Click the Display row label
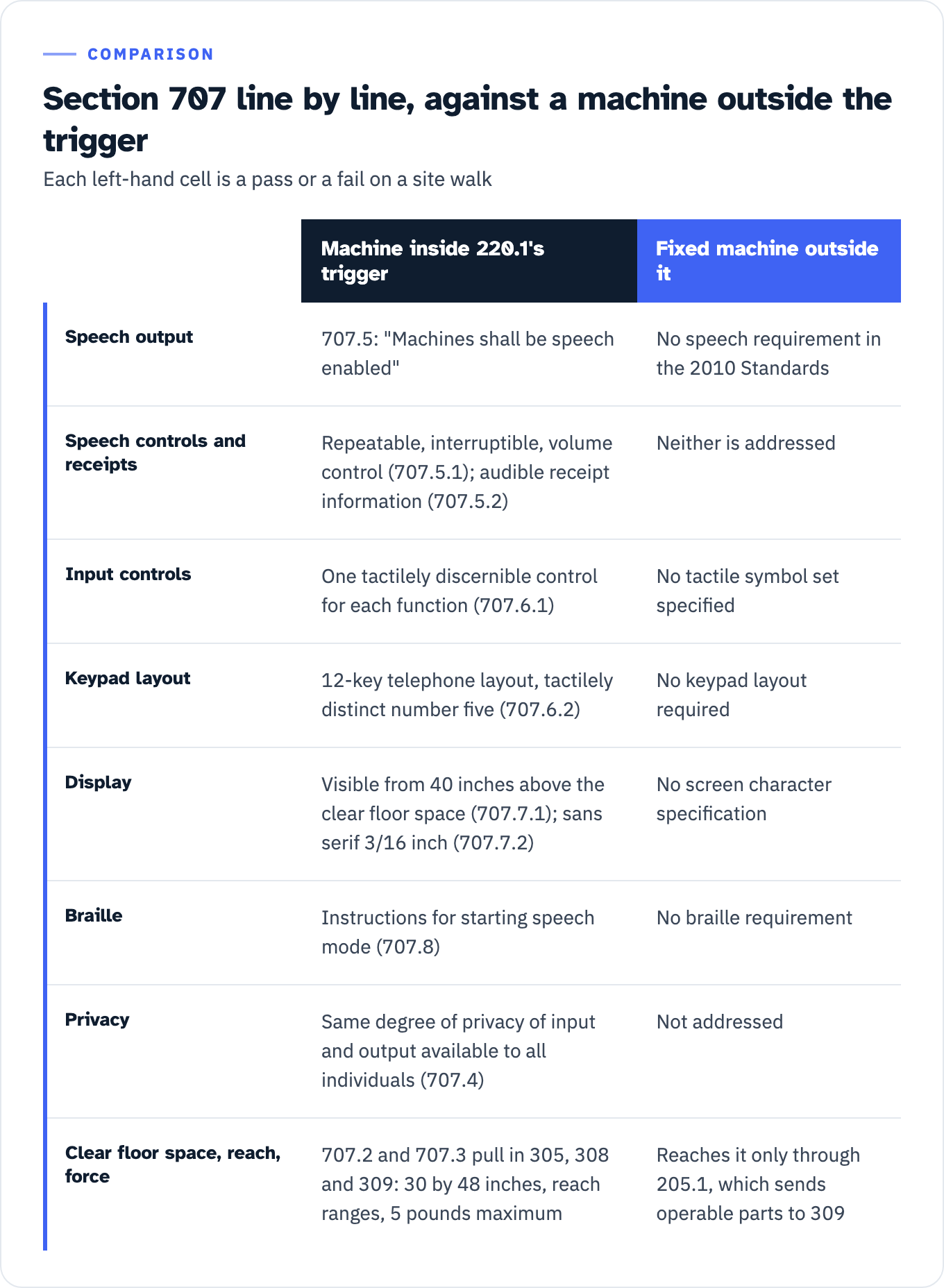 [98, 782]
